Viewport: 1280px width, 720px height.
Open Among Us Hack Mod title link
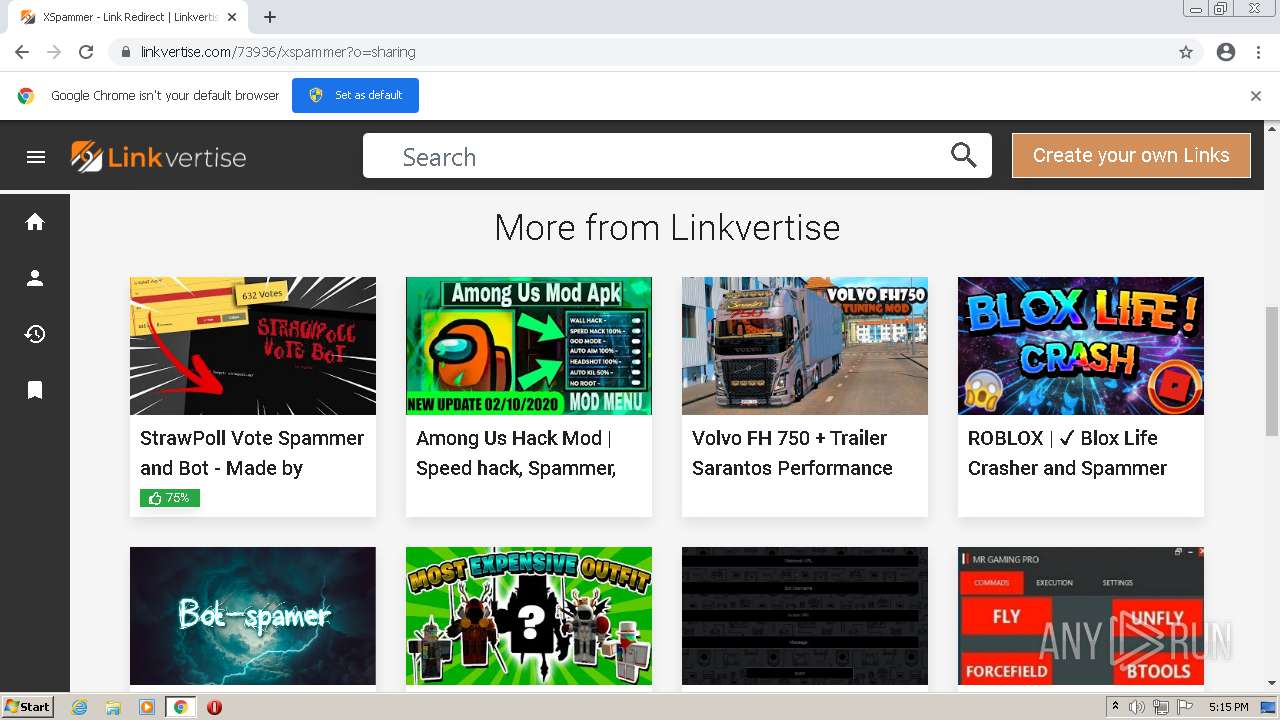pos(516,453)
